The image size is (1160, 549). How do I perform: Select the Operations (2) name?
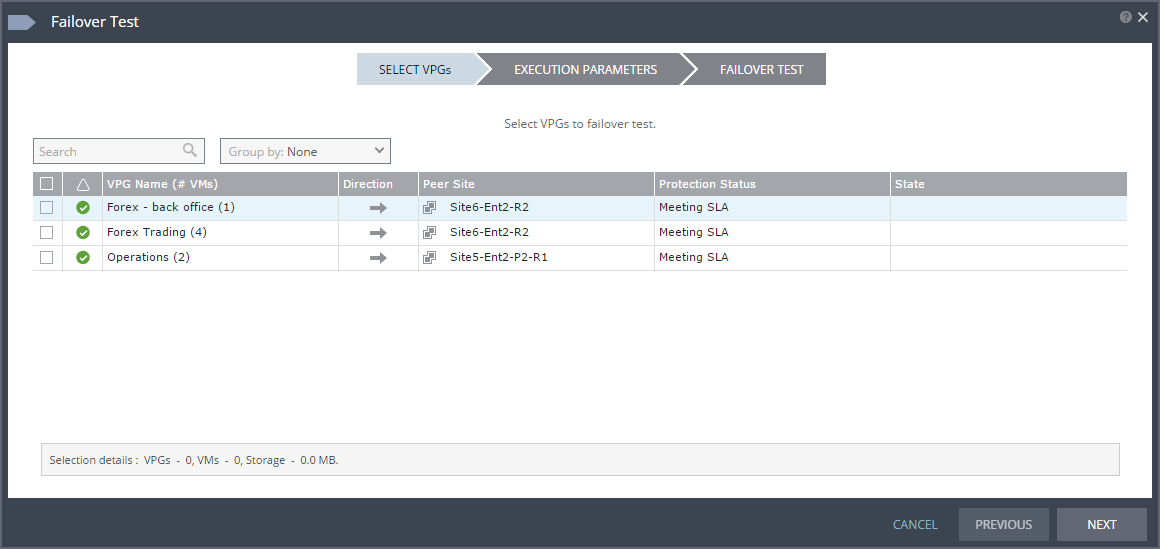(148, 257)
